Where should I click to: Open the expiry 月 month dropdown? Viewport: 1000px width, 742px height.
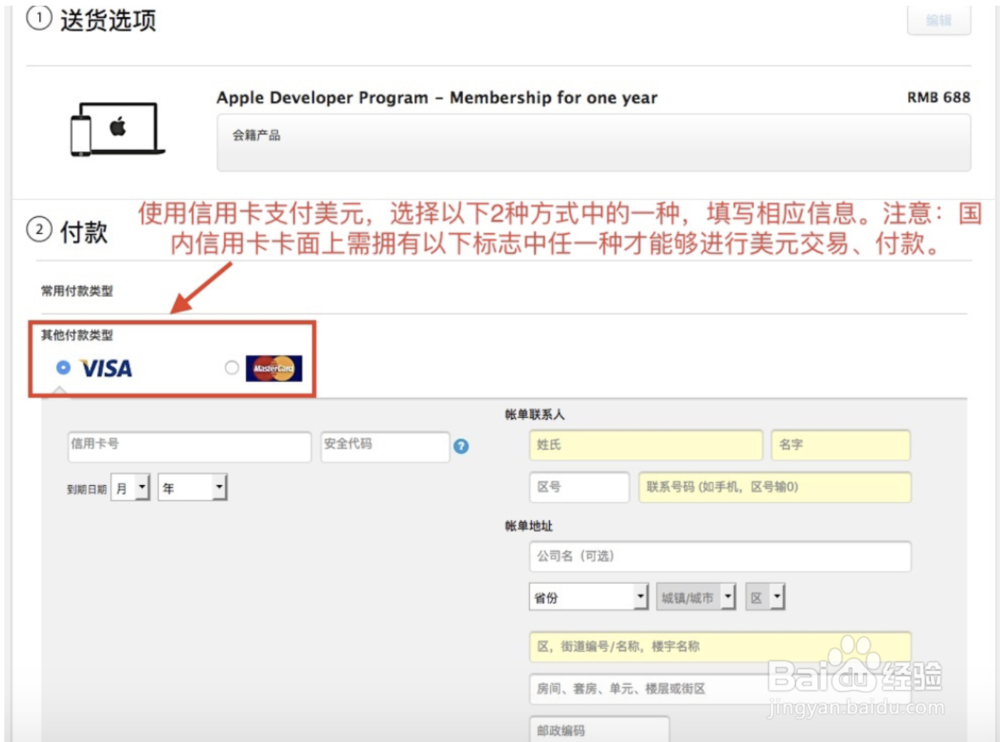130,487
